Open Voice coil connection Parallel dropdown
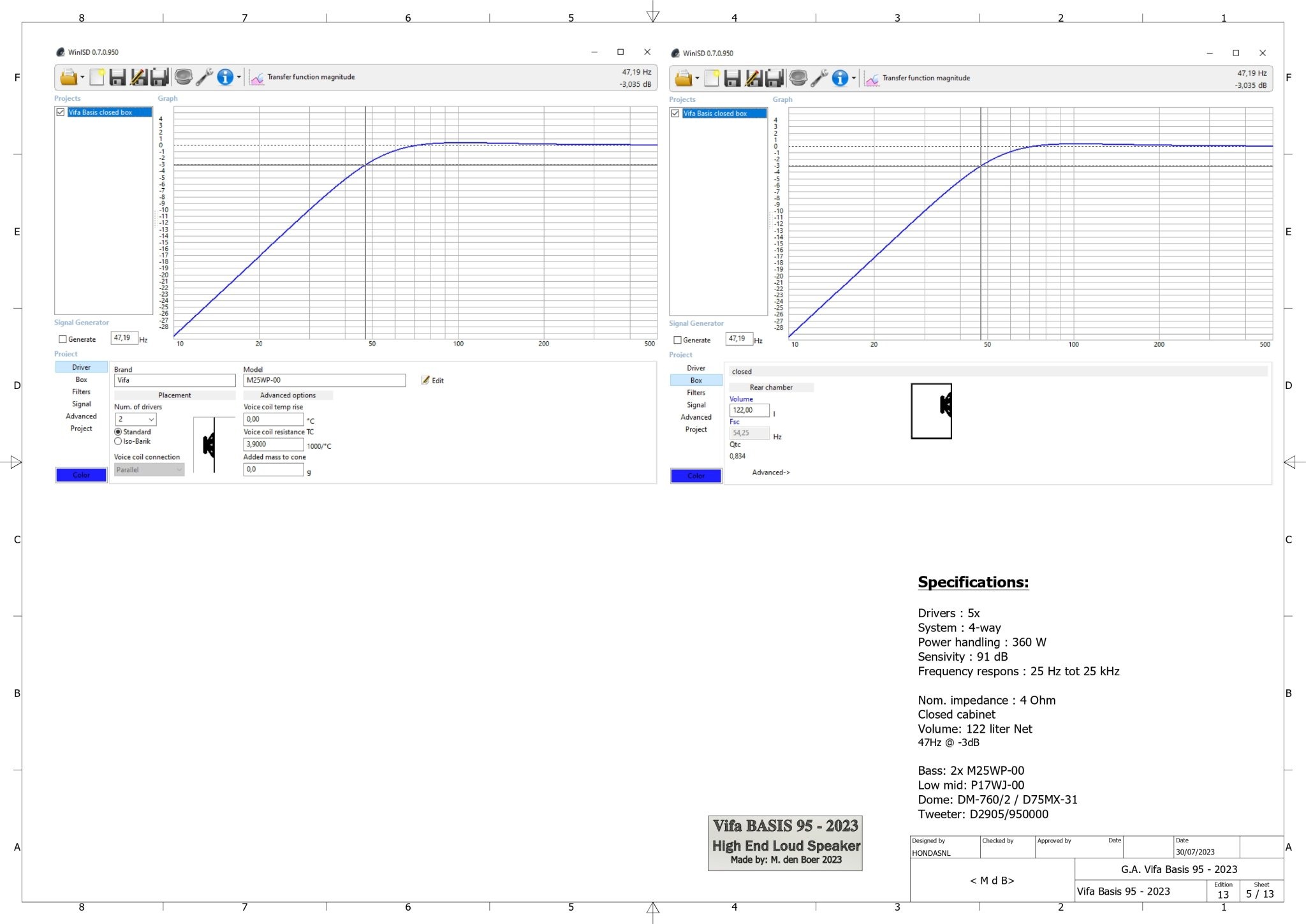1306x924 pixels. (x=149, y=470)
